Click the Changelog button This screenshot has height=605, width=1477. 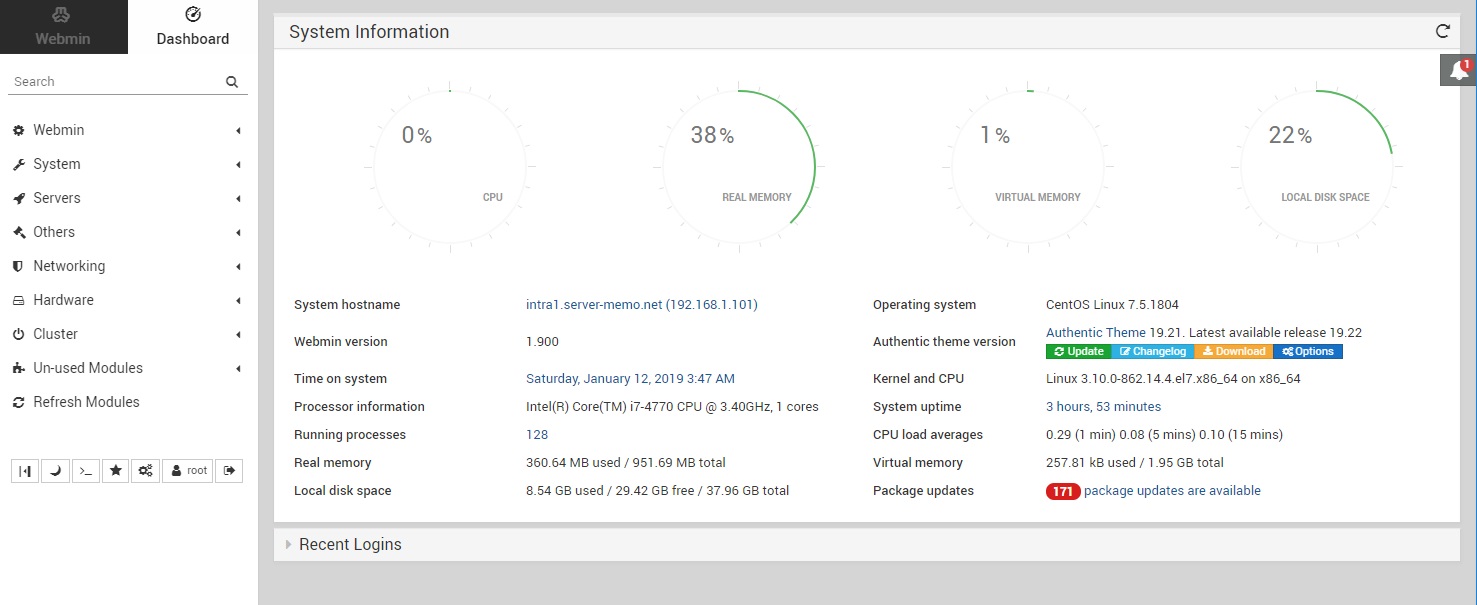pyautogui.click(x=1153, y=352)
